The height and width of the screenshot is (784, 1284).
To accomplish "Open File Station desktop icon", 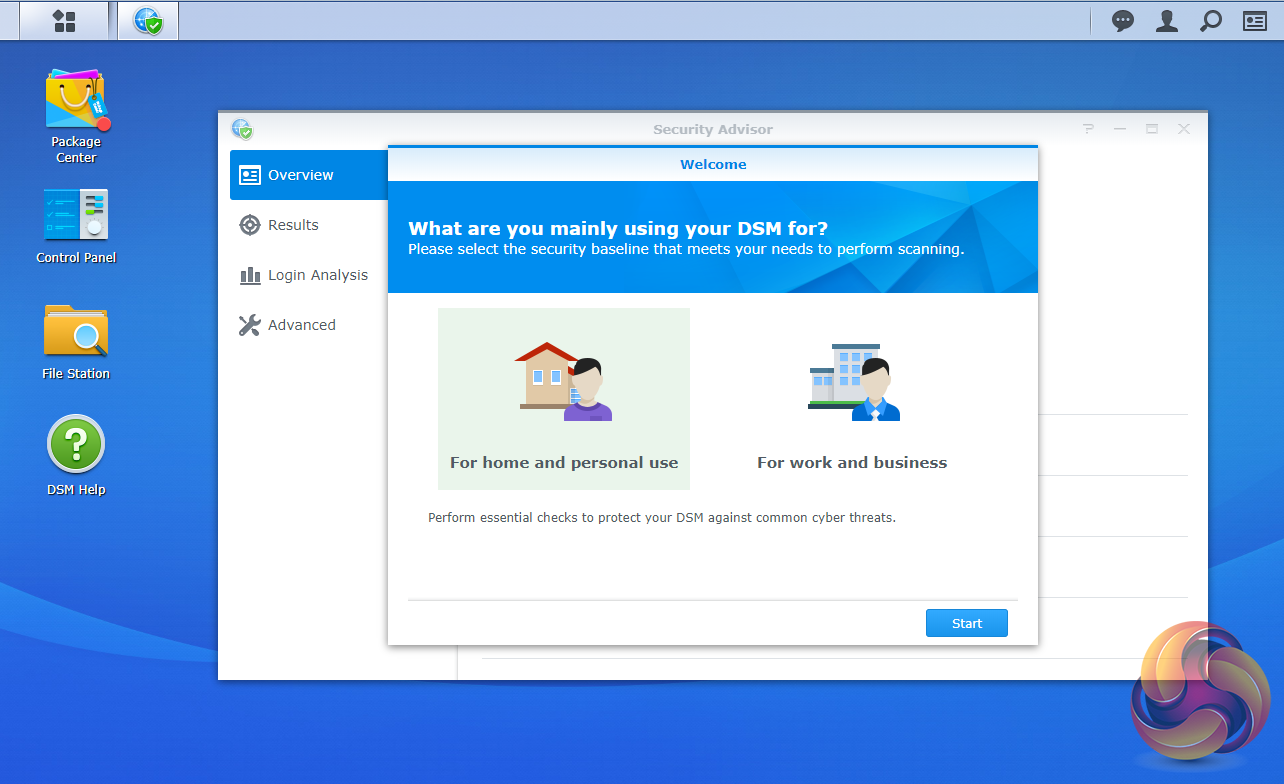I will 76,342.
